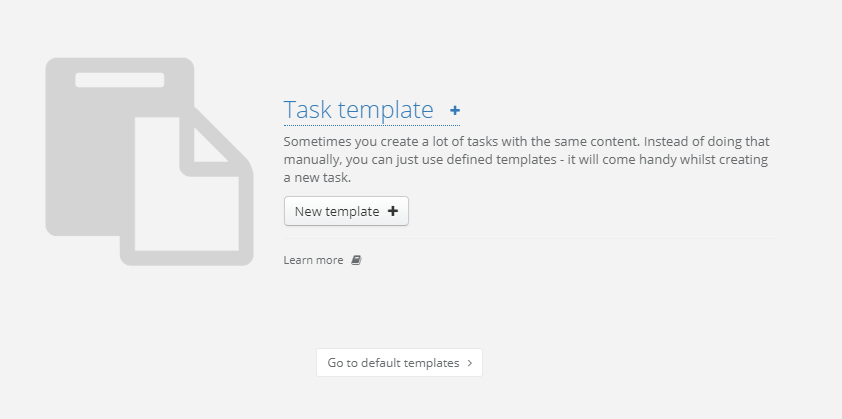Click the word 'template' in the heading
842x419 pixels.
coord(386,110)
